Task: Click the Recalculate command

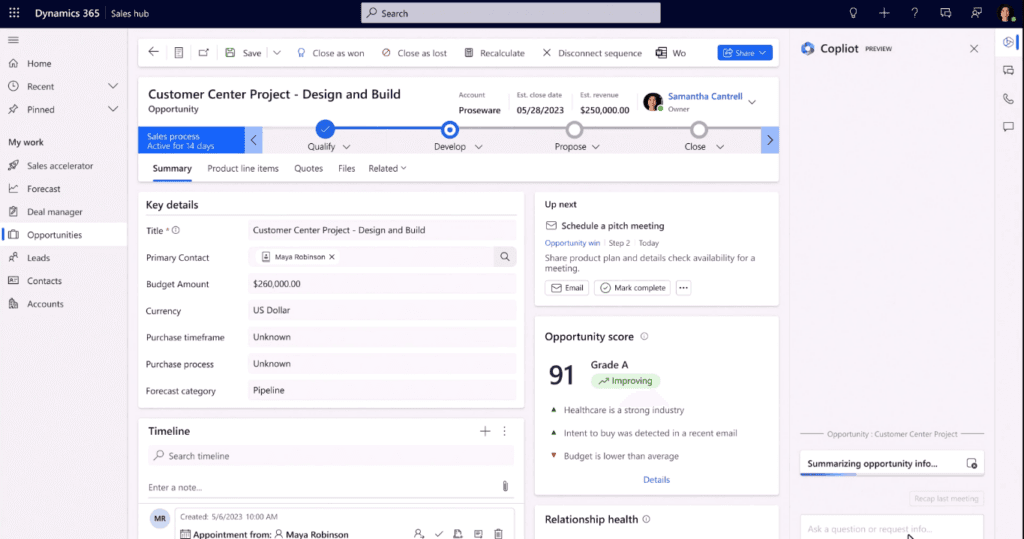Action: click(x=494, y=53)
